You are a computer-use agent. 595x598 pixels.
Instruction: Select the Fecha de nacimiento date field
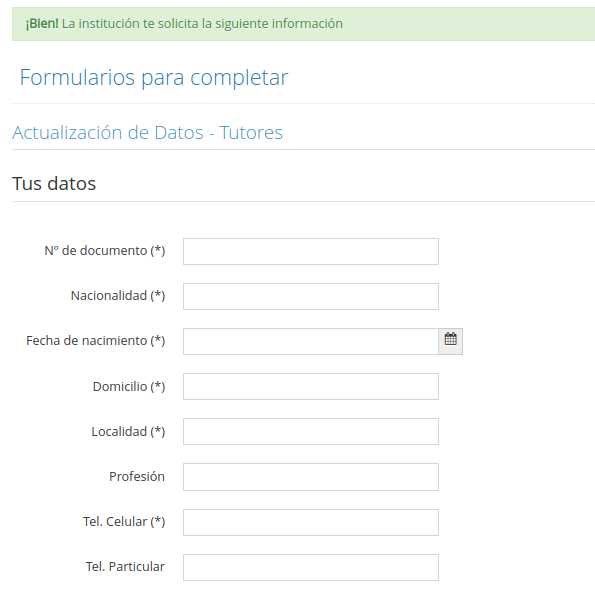point(311,341)
